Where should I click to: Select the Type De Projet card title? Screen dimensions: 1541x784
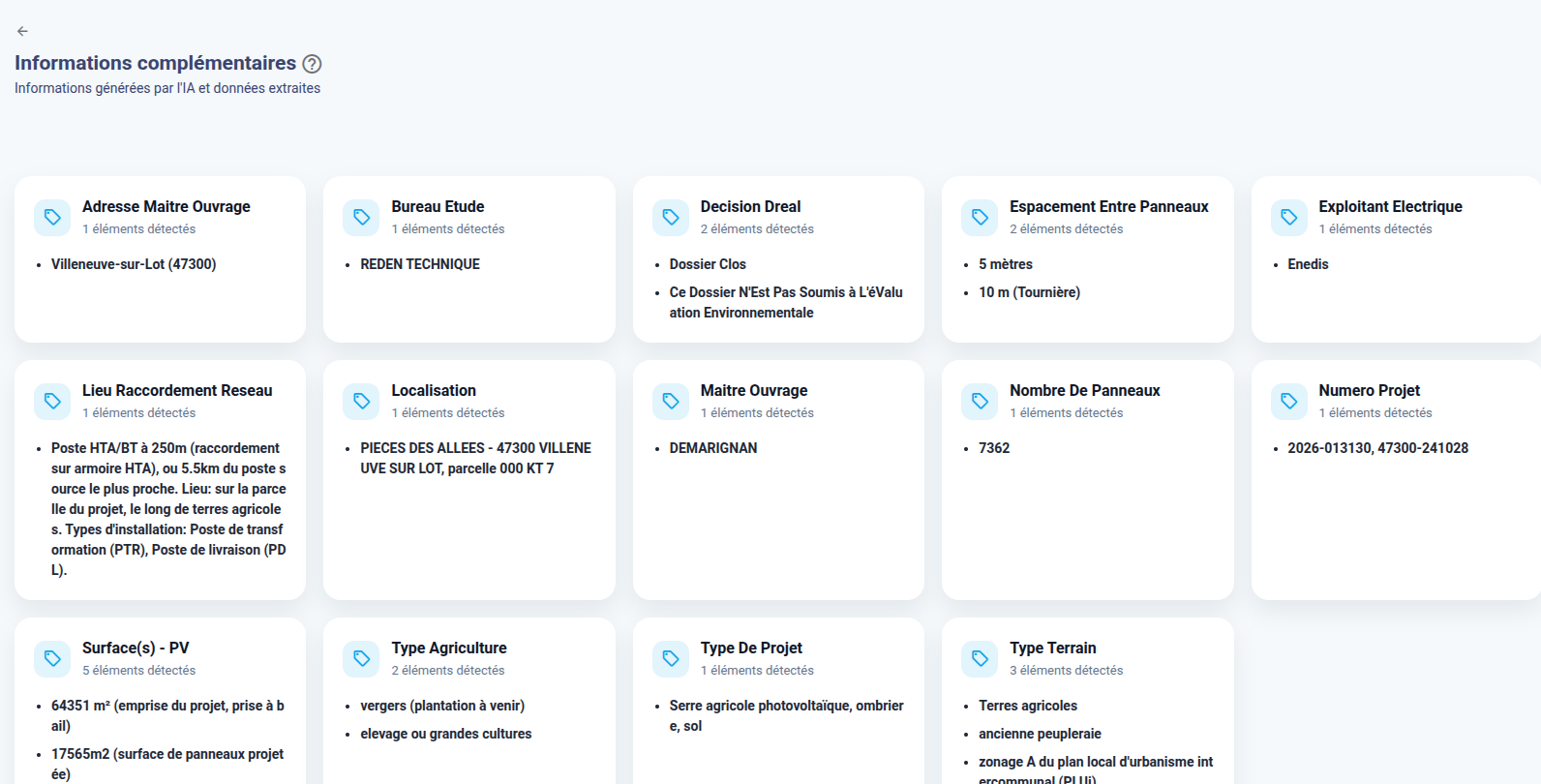(751, 648)
